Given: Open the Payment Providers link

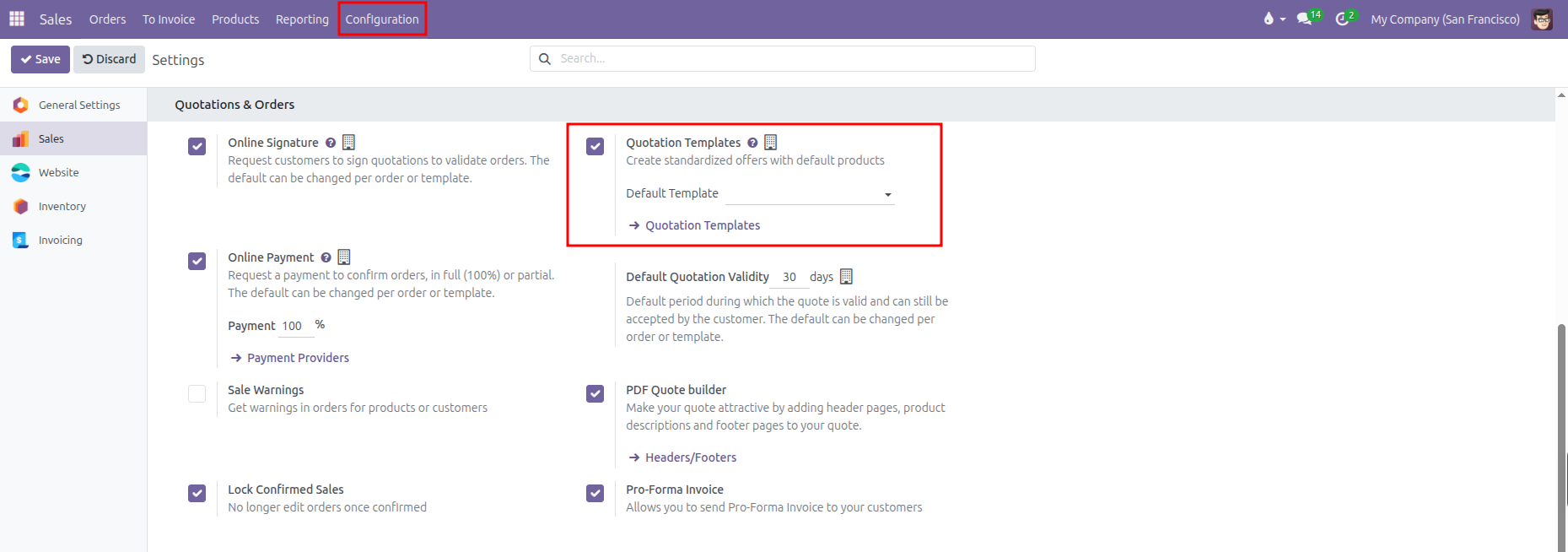Looking at the screenshot, I should (298, 358).
